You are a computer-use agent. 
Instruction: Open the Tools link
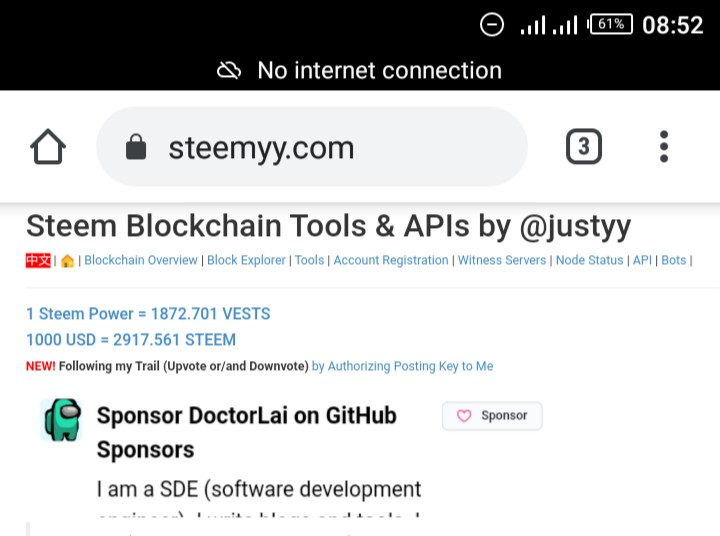(x=309, y=260)
